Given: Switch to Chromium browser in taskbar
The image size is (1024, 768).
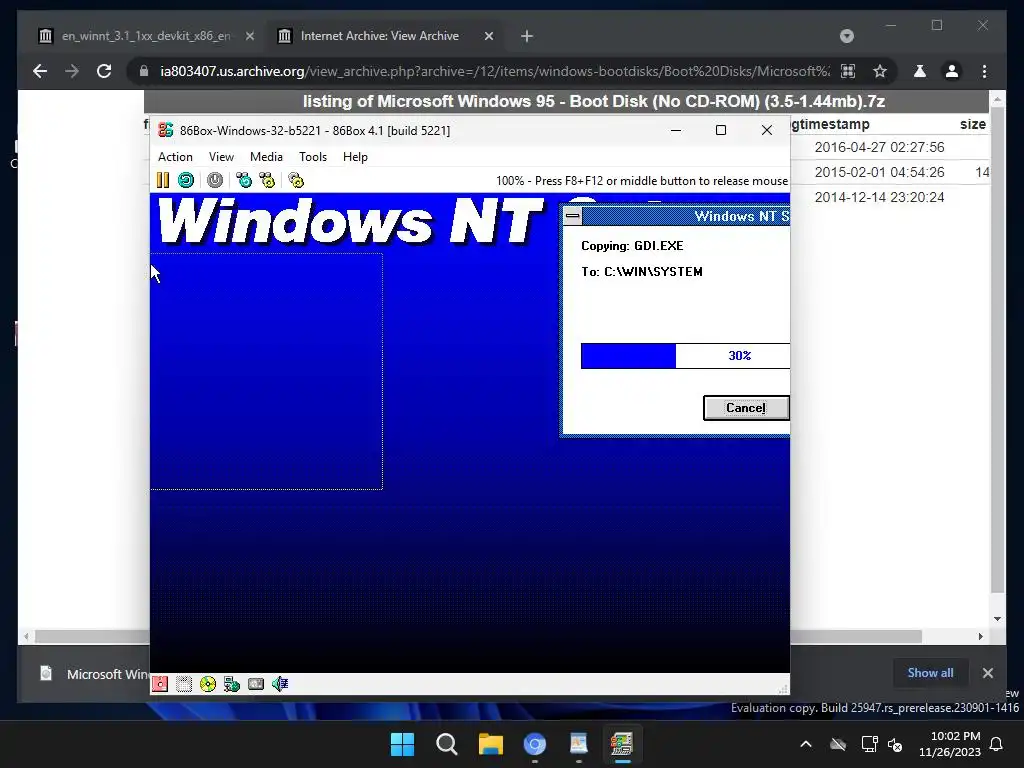Looking at the screenshot, I should coord(534,744).
